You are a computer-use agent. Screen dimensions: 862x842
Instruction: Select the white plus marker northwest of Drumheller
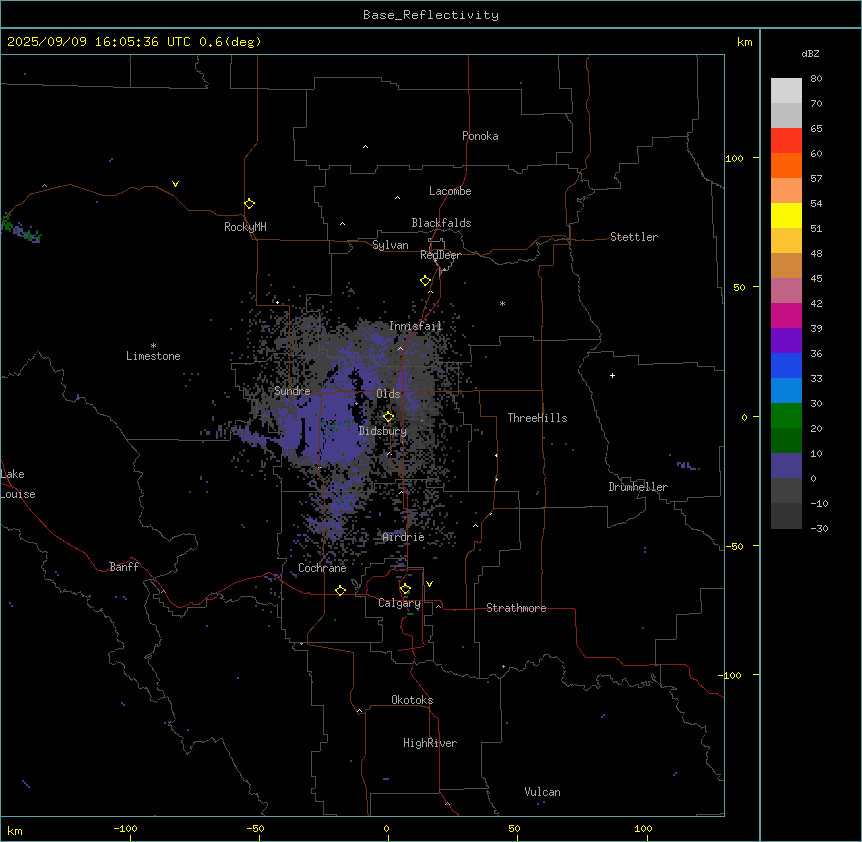coord(612,375)
